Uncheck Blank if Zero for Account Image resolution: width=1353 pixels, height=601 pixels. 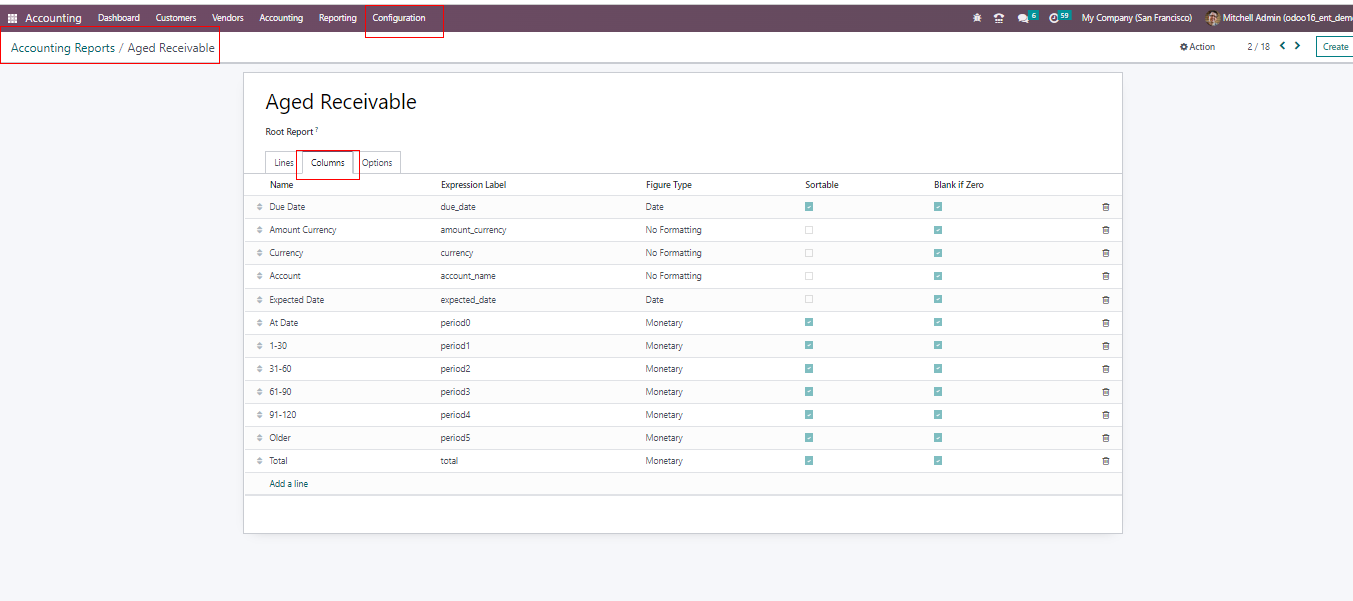click(x=938, y=276)
